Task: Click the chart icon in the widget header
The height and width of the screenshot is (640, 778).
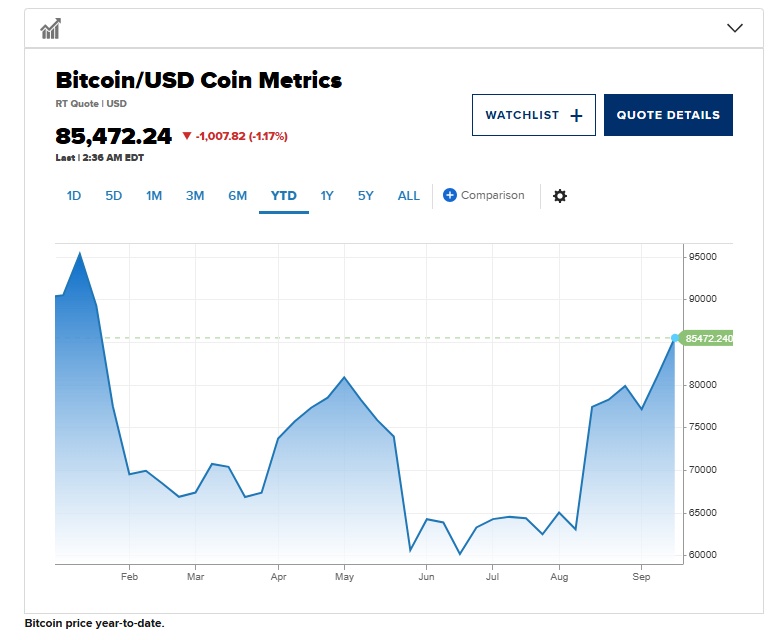Action: (x=51, y=29)
